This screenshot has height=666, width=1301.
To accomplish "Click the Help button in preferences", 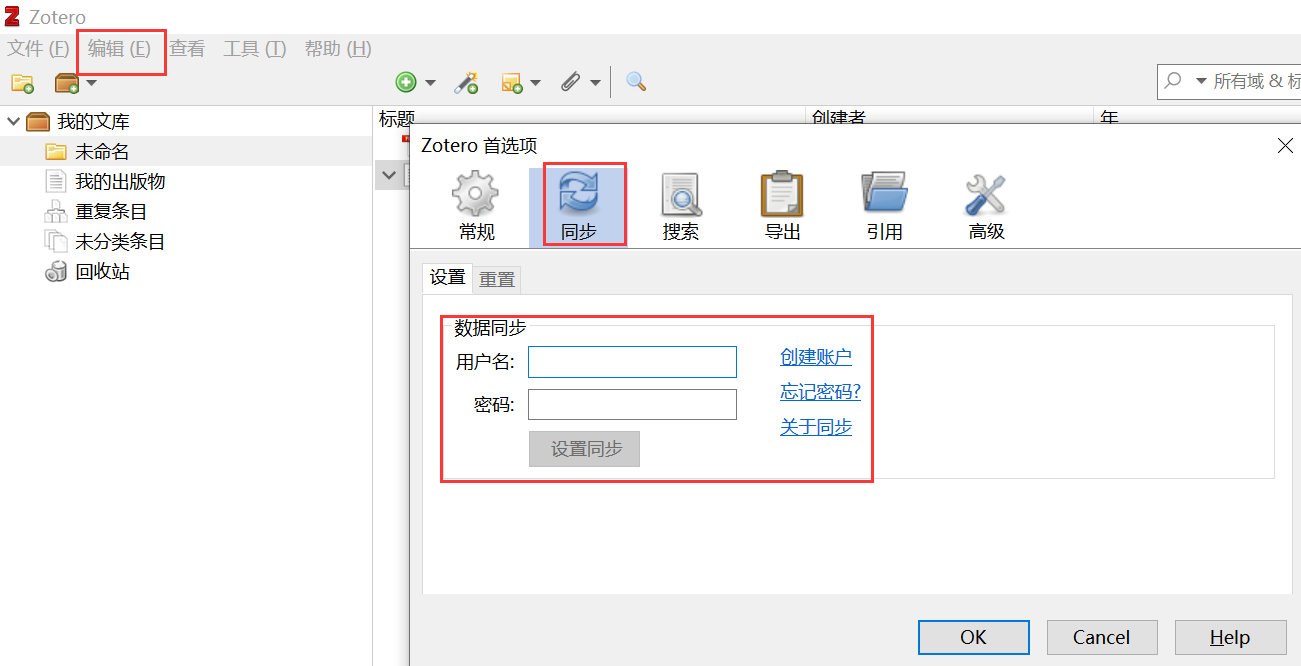I will click(x=1230, y=637).
